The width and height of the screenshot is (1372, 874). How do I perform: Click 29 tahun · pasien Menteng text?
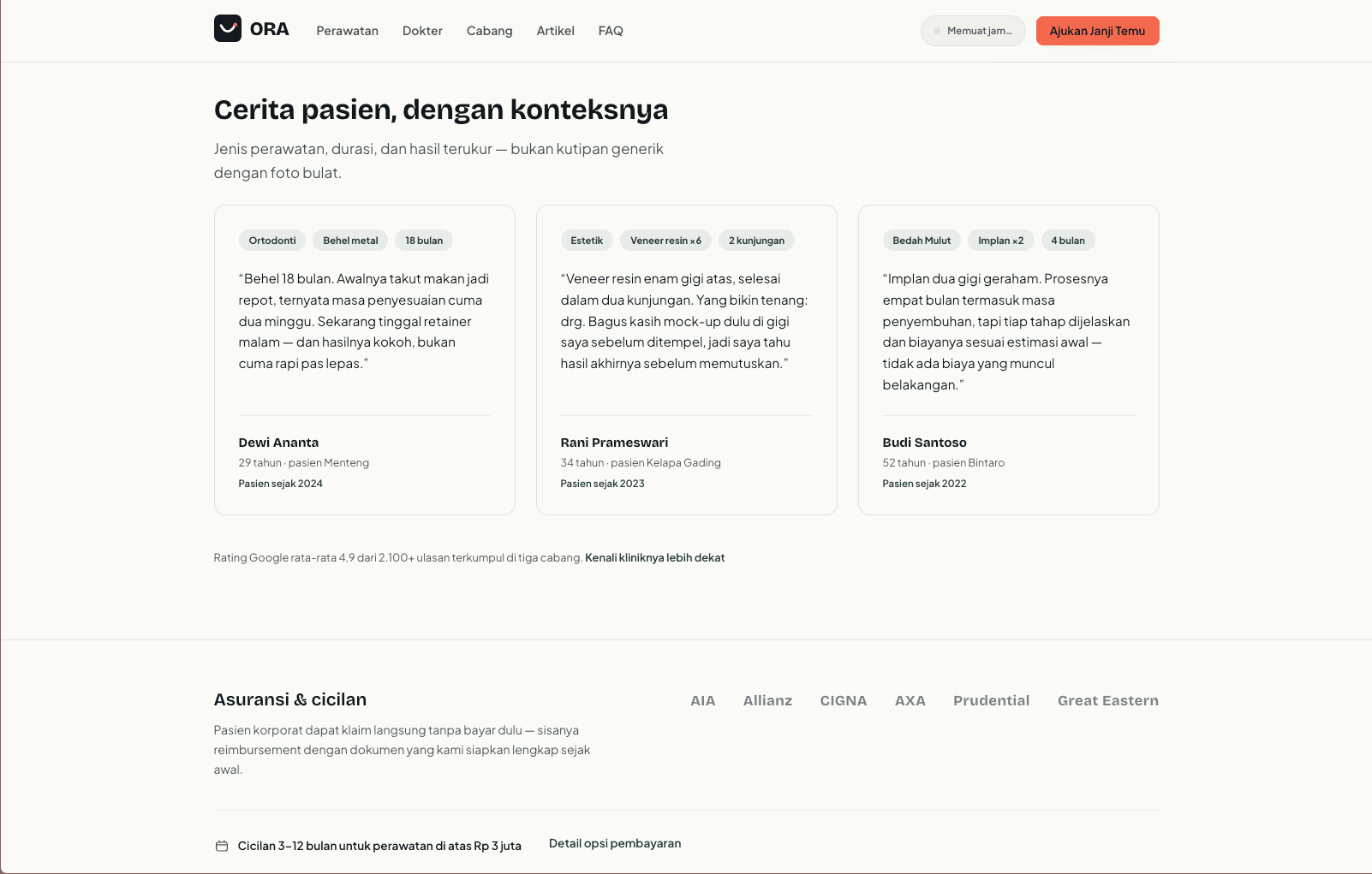pyautogui.click(x=303, y=463)
